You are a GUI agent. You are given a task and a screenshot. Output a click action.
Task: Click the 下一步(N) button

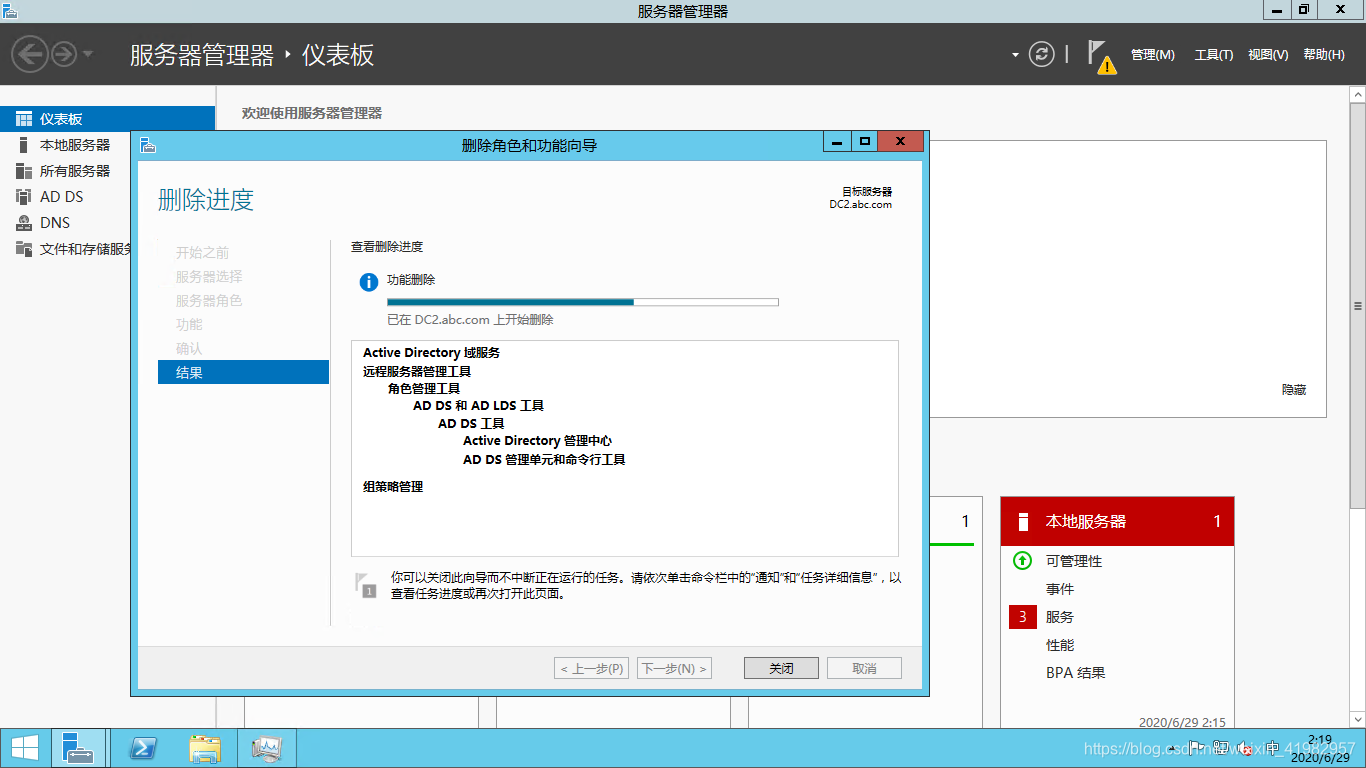pyautogui.click(x=674, y=668)
